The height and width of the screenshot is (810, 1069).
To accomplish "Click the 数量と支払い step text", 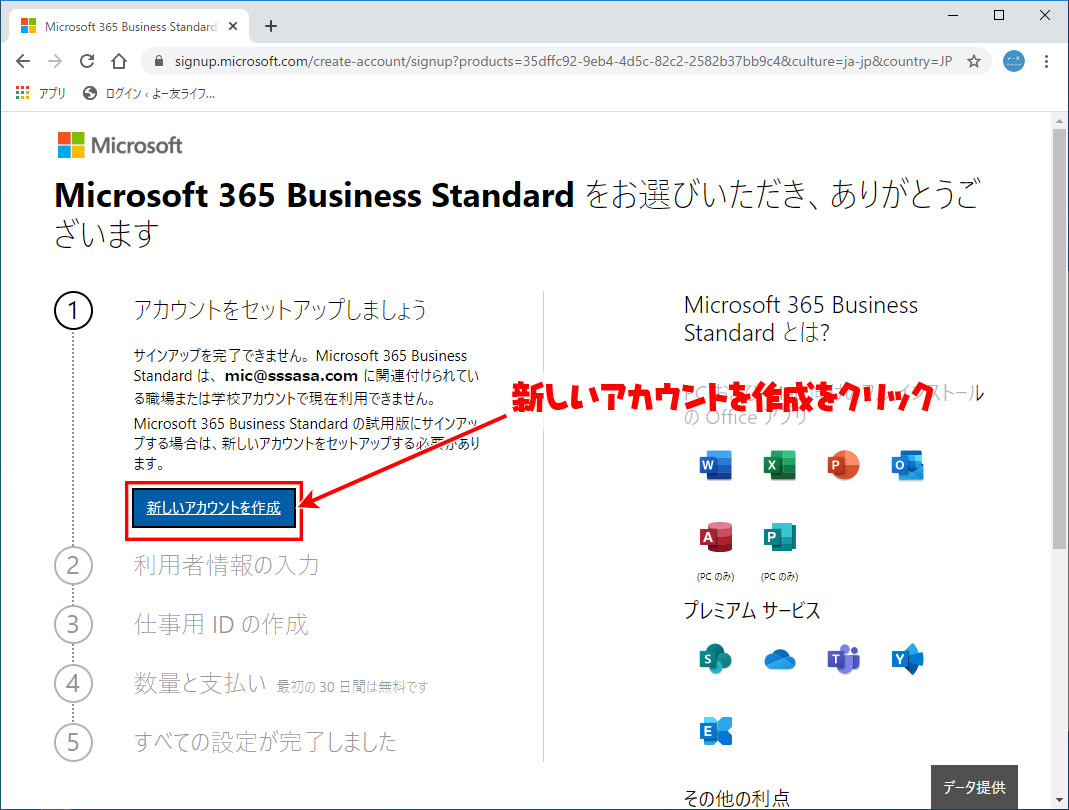I will click(x=200, y=682).
